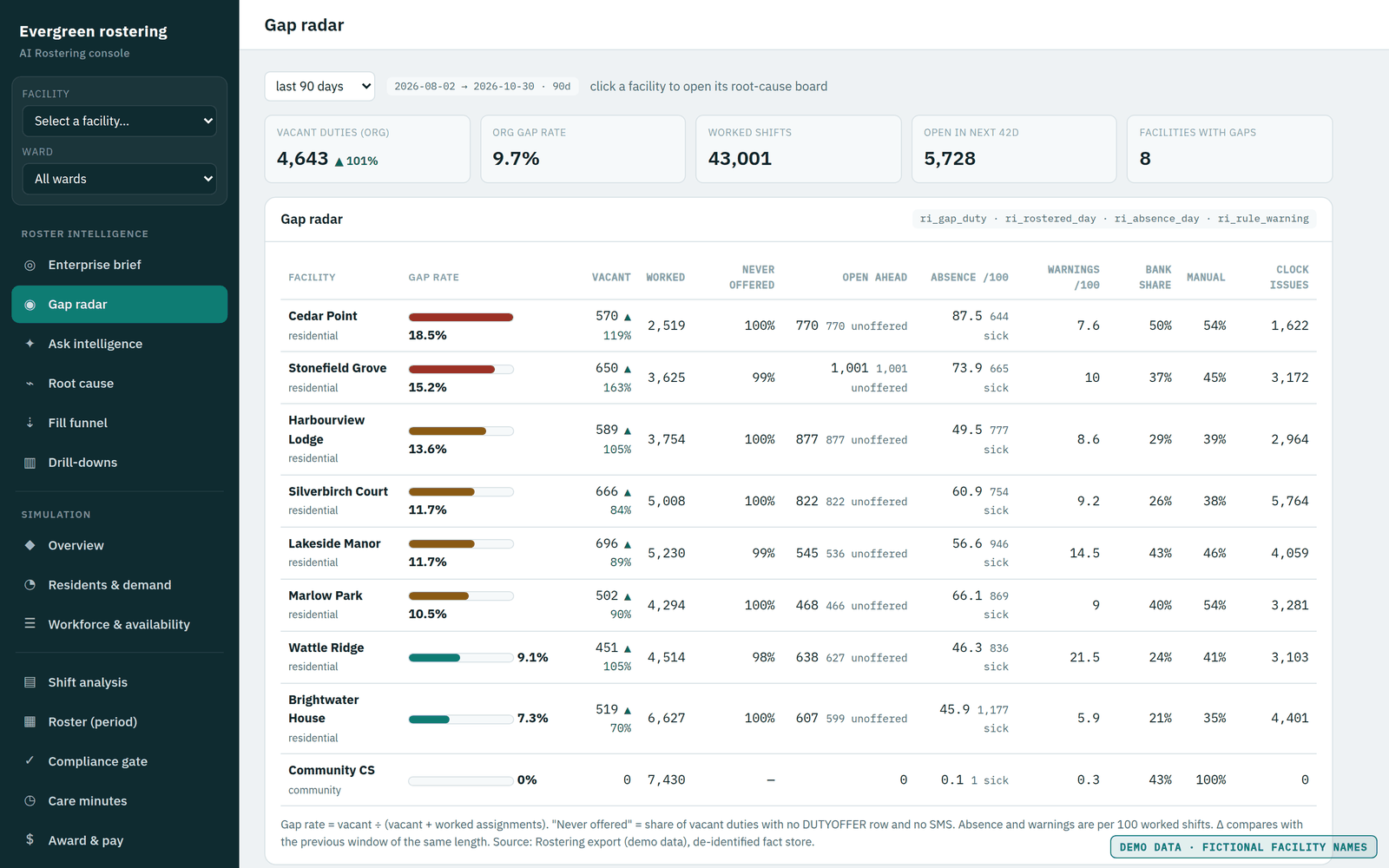
Task: Sort by the Gap Rate column header
Action: (x=433, y=278)
